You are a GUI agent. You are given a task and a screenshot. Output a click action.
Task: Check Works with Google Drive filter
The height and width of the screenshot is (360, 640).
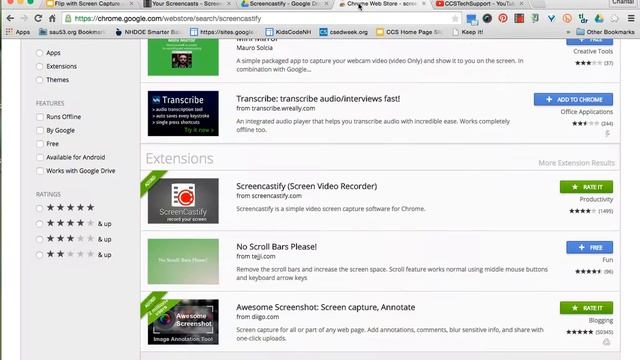tap(40, 171)
